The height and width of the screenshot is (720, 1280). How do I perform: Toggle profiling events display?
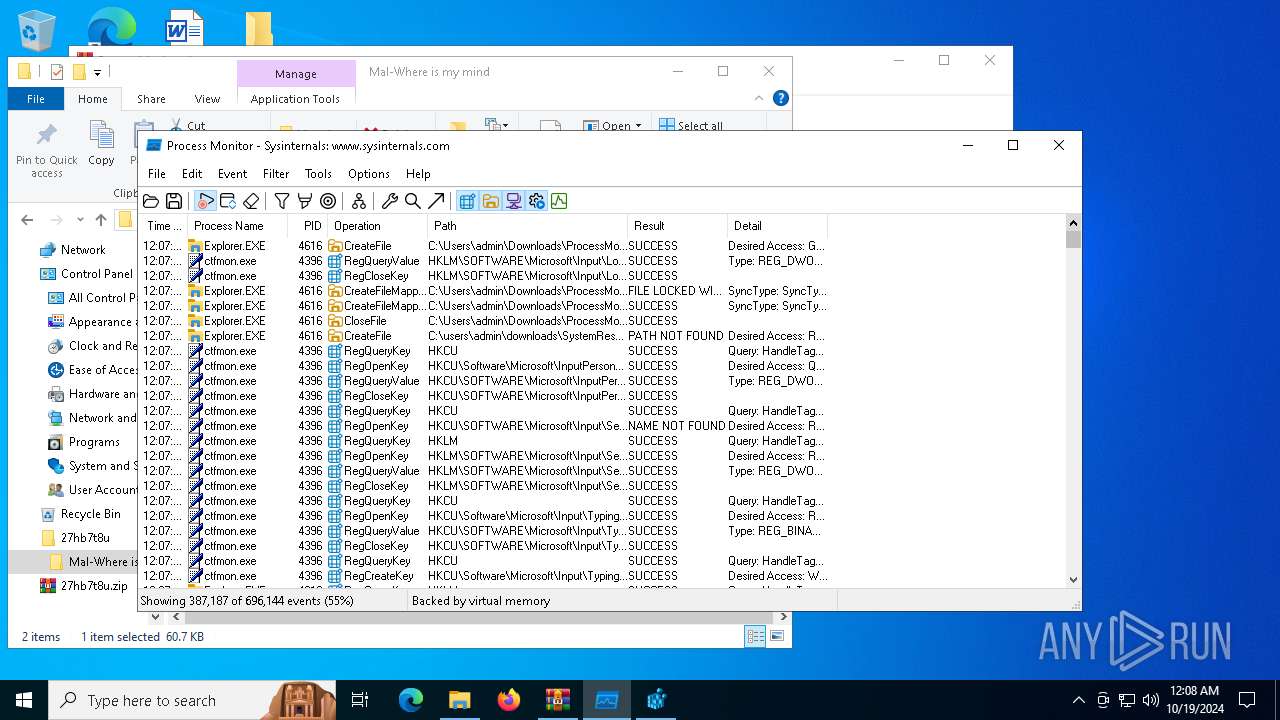(559, 201)
